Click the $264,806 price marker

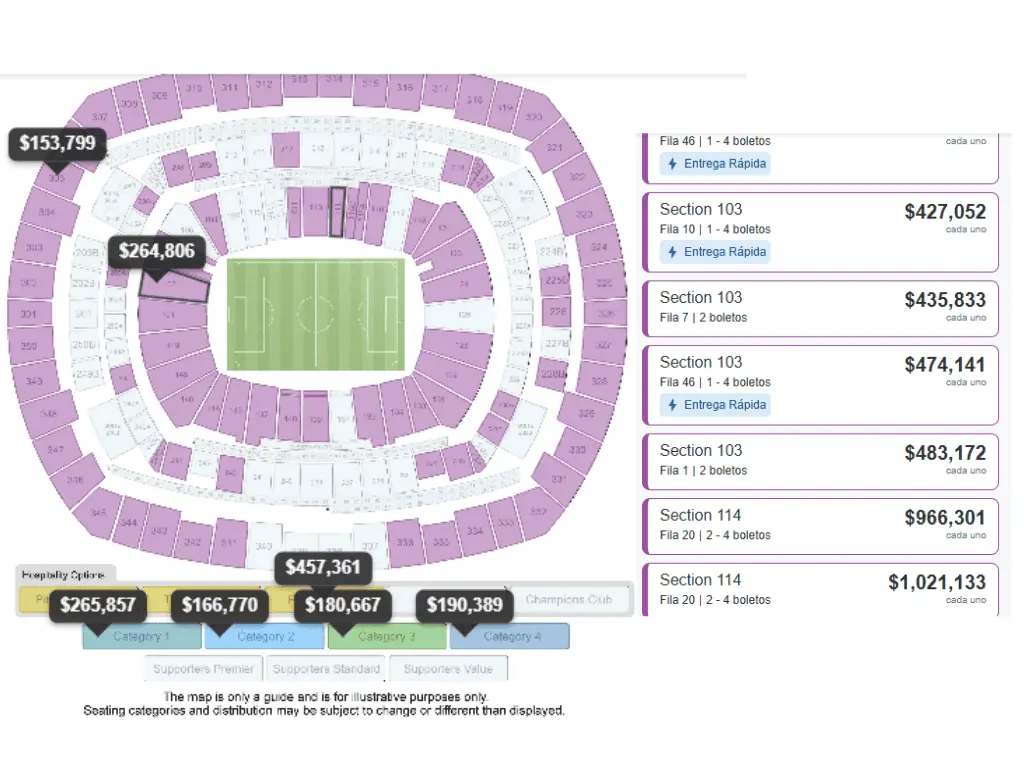(x=157, y=251)
